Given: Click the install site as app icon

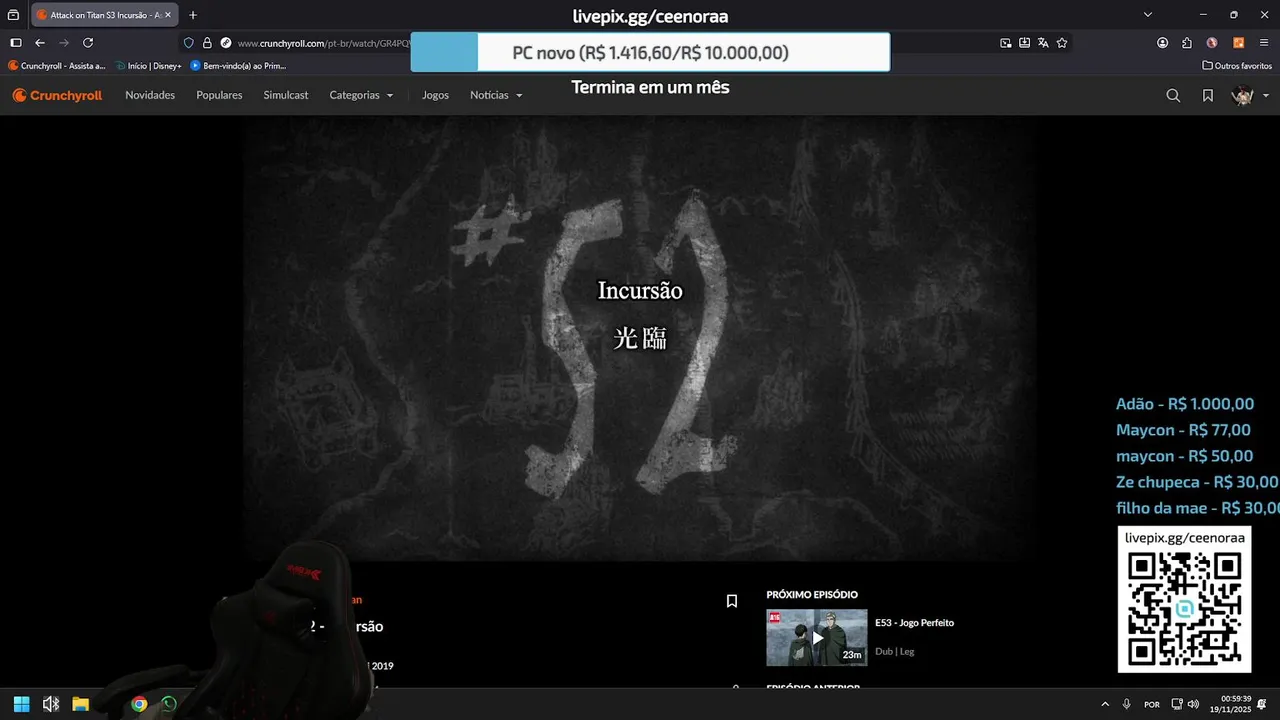Looking at the screenshot, I should coord(1024,43).
